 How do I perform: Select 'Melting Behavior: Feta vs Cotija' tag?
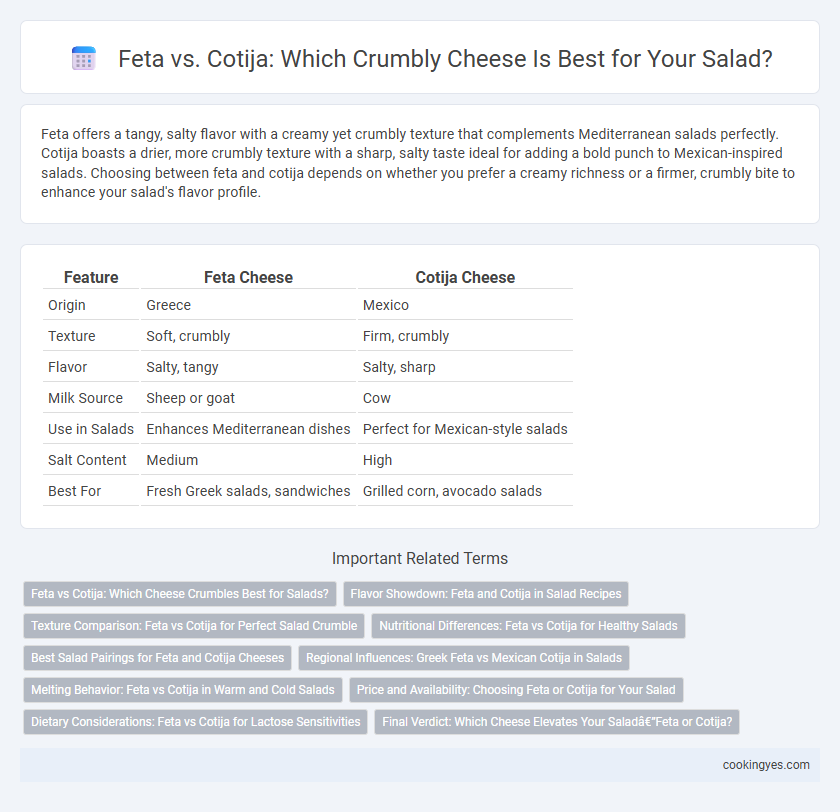pos(183,690)
